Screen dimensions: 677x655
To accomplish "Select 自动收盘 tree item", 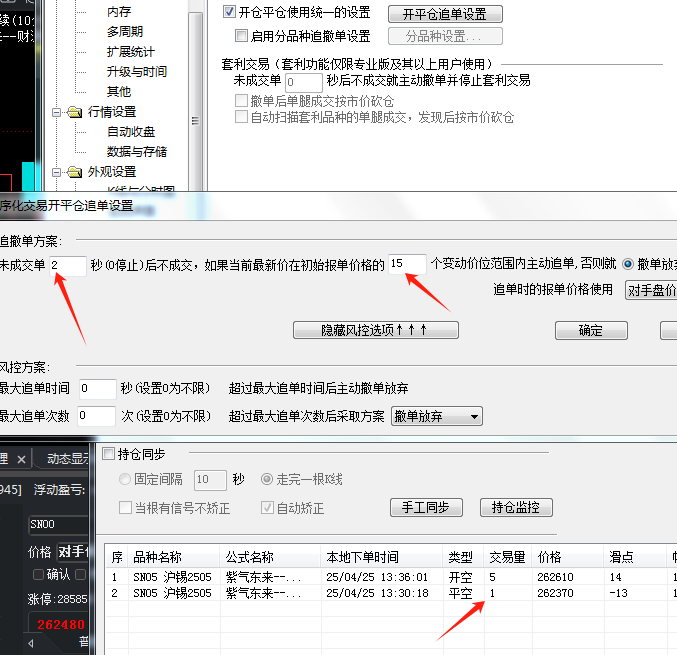I will 130,132.
